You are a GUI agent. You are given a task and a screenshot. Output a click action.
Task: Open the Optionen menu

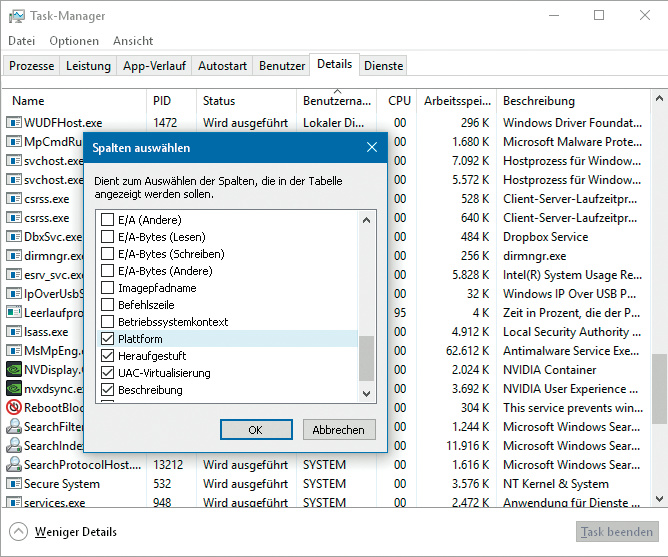pos(74,41)
